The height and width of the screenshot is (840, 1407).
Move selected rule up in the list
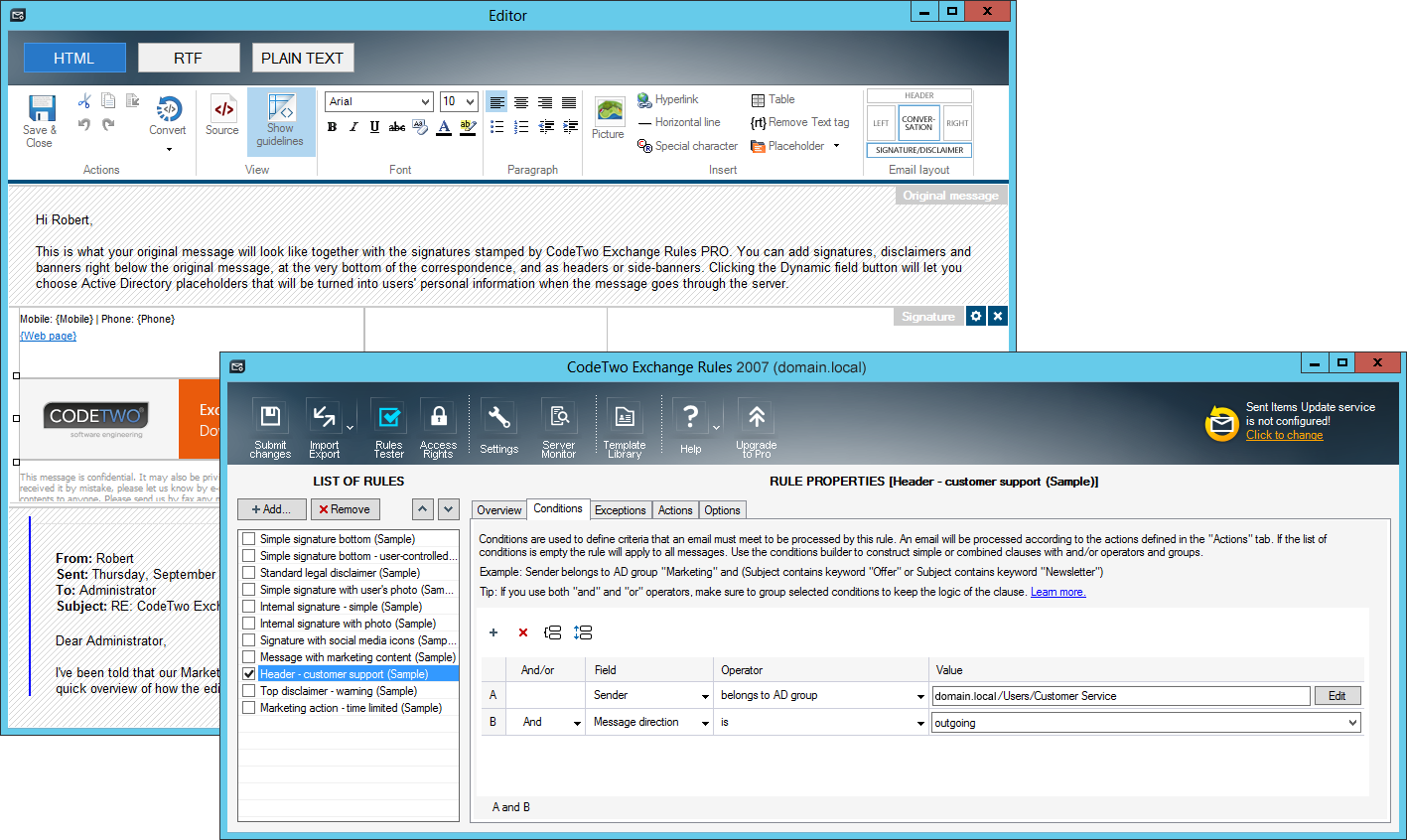click(423, 508)
